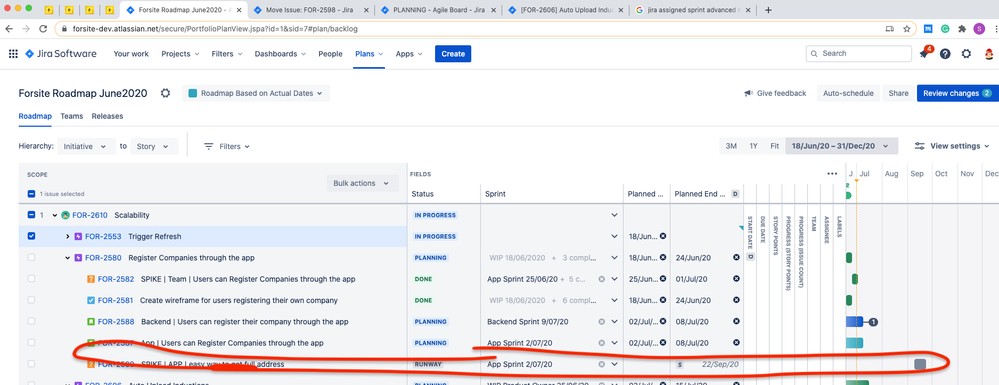Click the epic icon for FOR-2553

78,236
